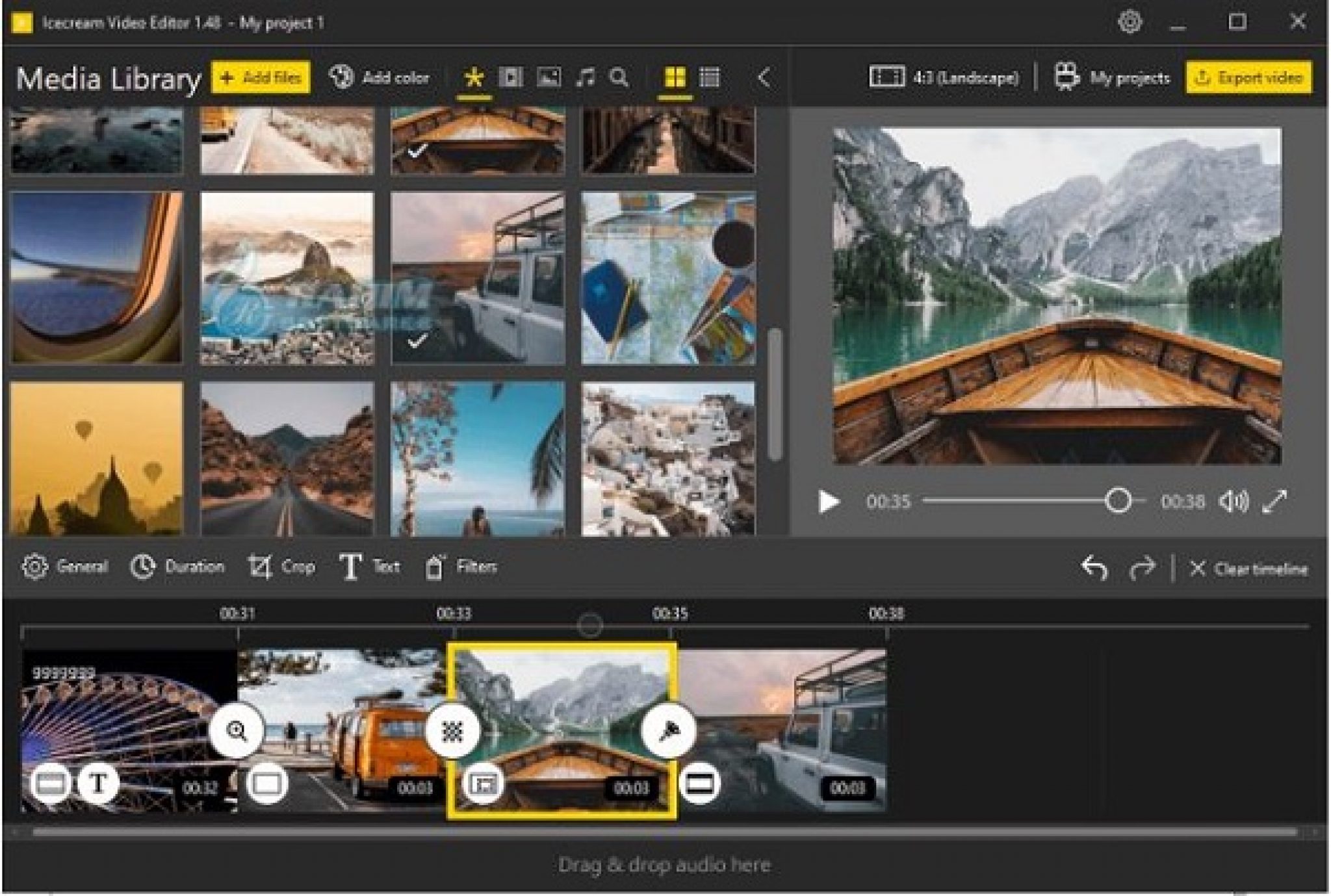The height and width of the screenshot is (896, 1331).
Task: Click the Add color palette icon
Action: click(x=341, y=77)
